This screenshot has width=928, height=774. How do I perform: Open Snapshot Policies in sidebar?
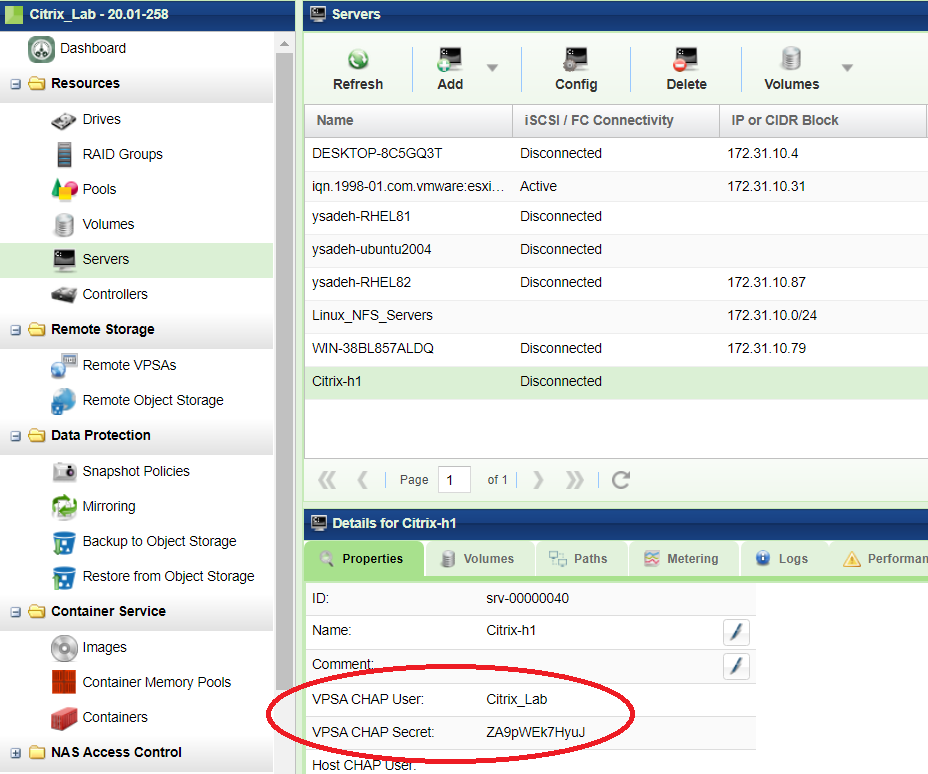pyautogui.click(x=136, y=472)
